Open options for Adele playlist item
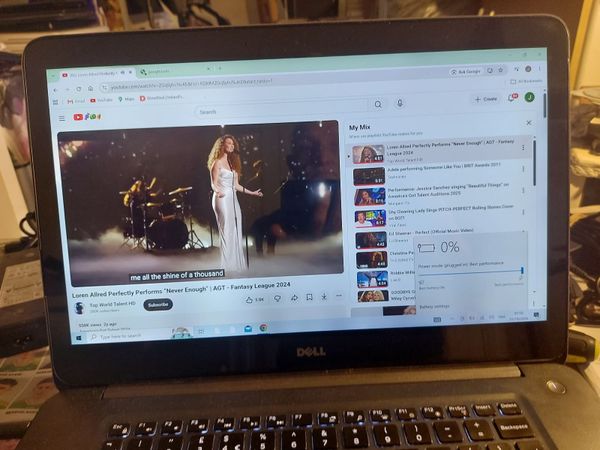600x450 pixels. click(x=523, y=169)
